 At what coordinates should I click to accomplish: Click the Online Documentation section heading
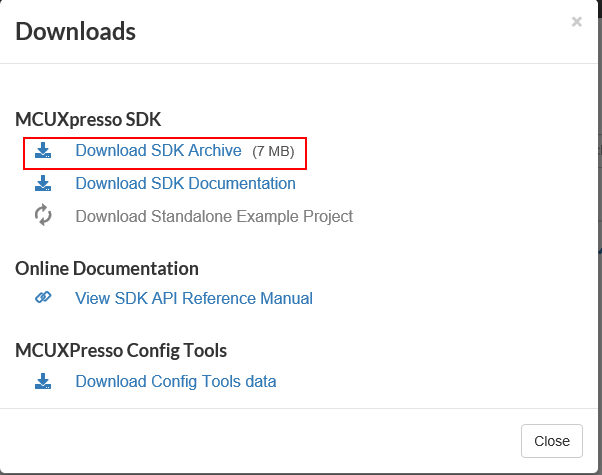point(107,269)
